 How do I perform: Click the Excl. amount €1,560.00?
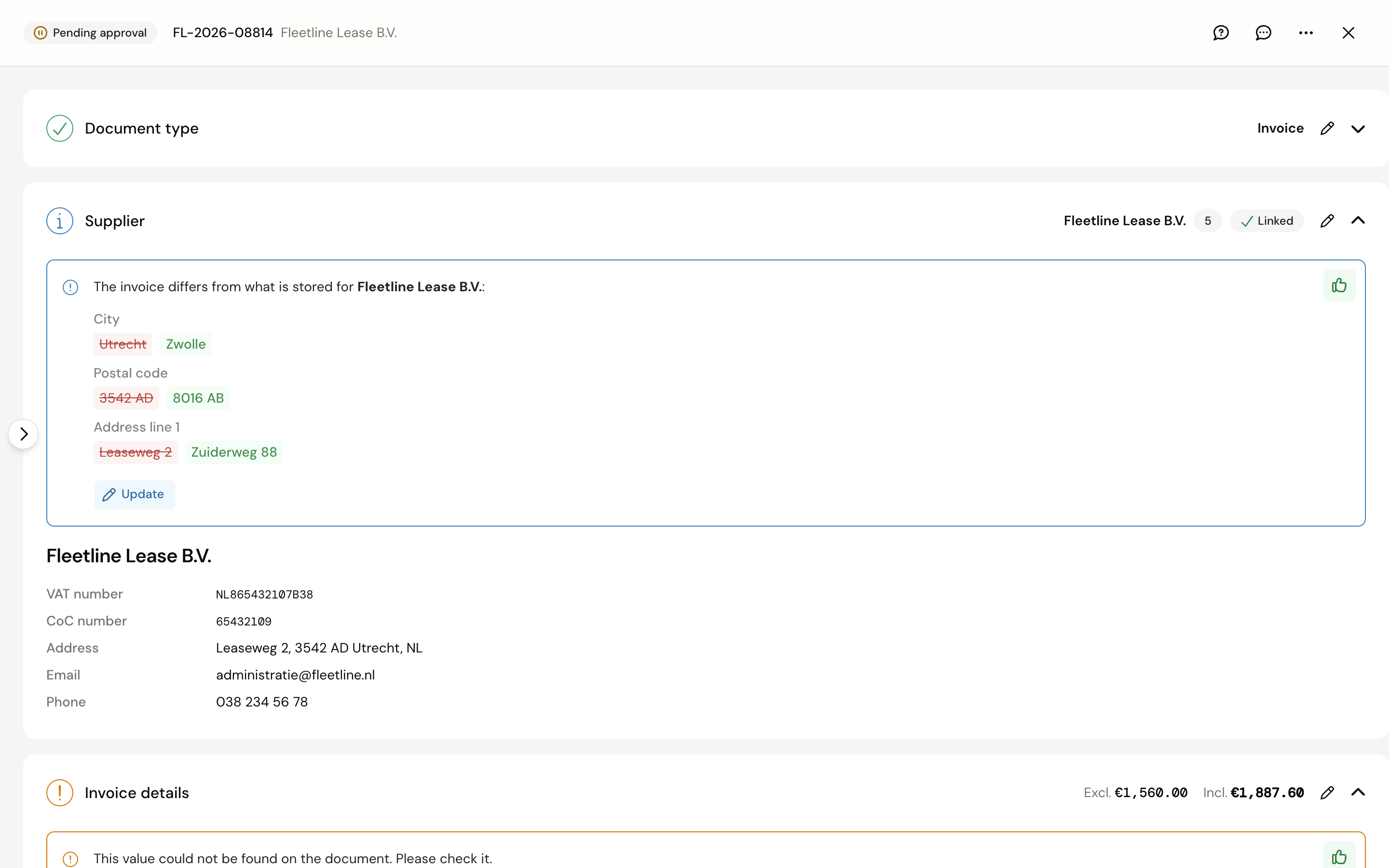click(x=1151, y=792)
